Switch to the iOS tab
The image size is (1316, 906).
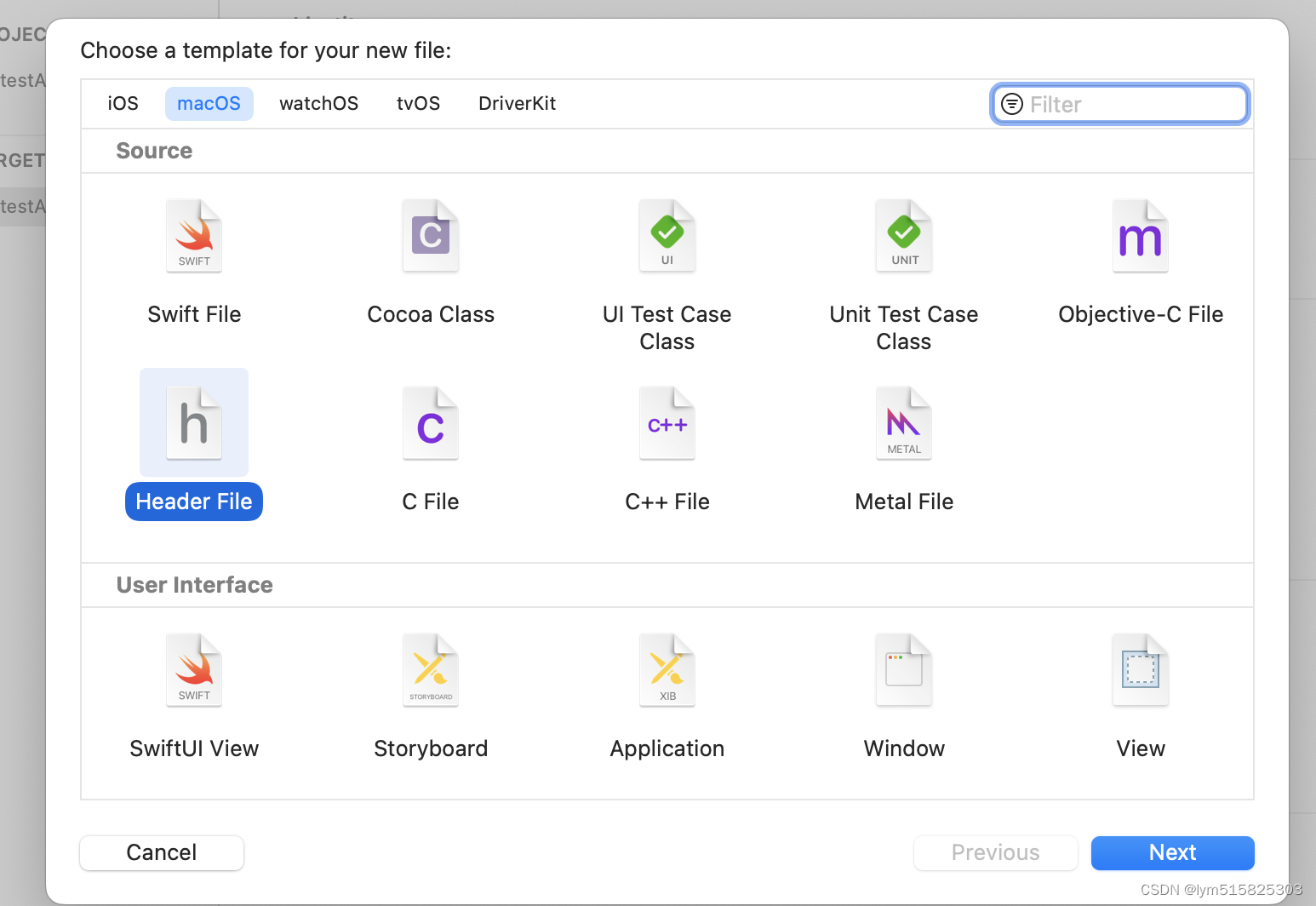pos(123,103)
